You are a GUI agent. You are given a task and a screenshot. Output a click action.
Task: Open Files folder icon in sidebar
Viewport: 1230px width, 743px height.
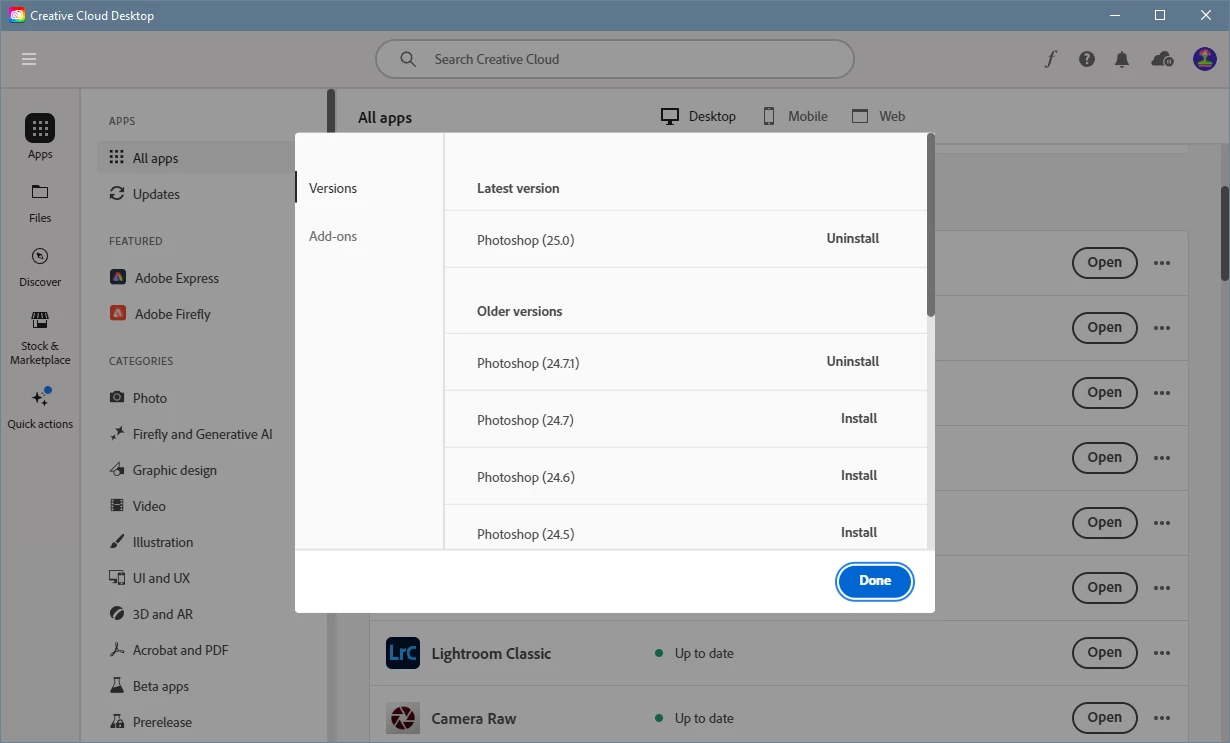[40, 192]
